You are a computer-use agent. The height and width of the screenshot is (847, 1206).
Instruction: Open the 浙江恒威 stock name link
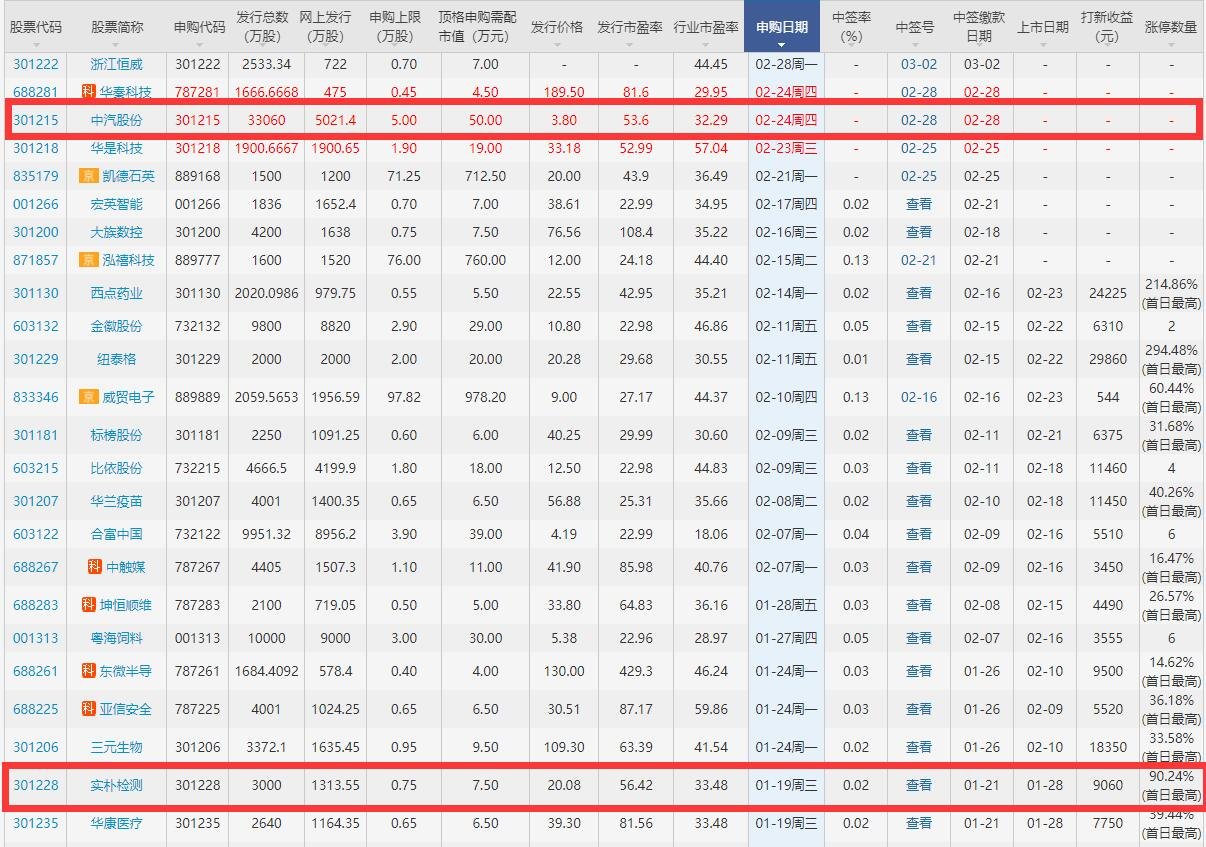click(117, 64)
